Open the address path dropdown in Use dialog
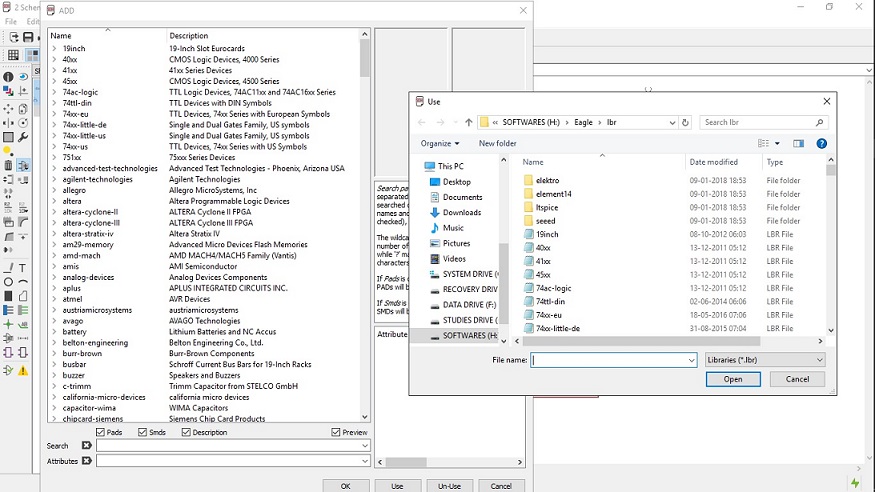875x492 pixels. [672, 122]
